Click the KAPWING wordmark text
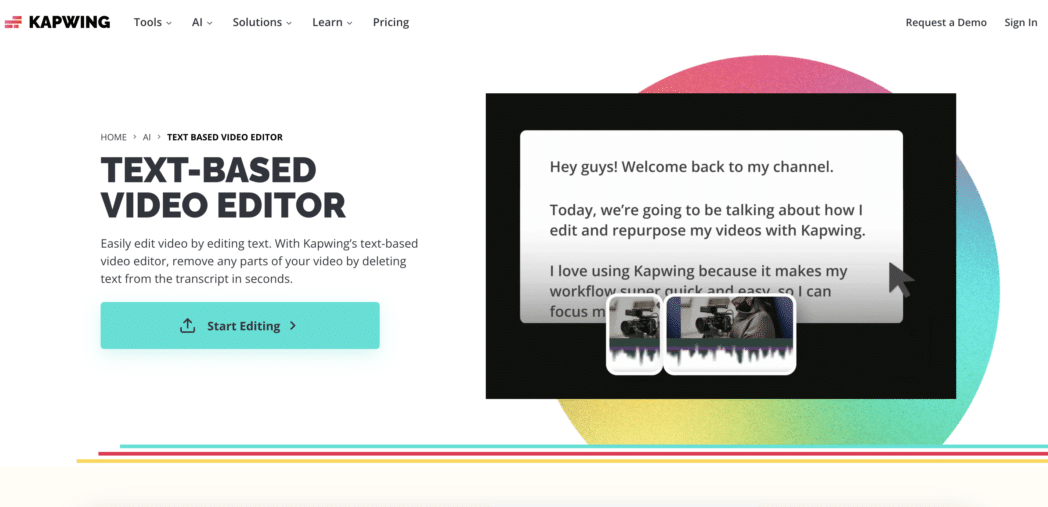The height and width of the screenshot is (507, 1048). coord(70,22)
